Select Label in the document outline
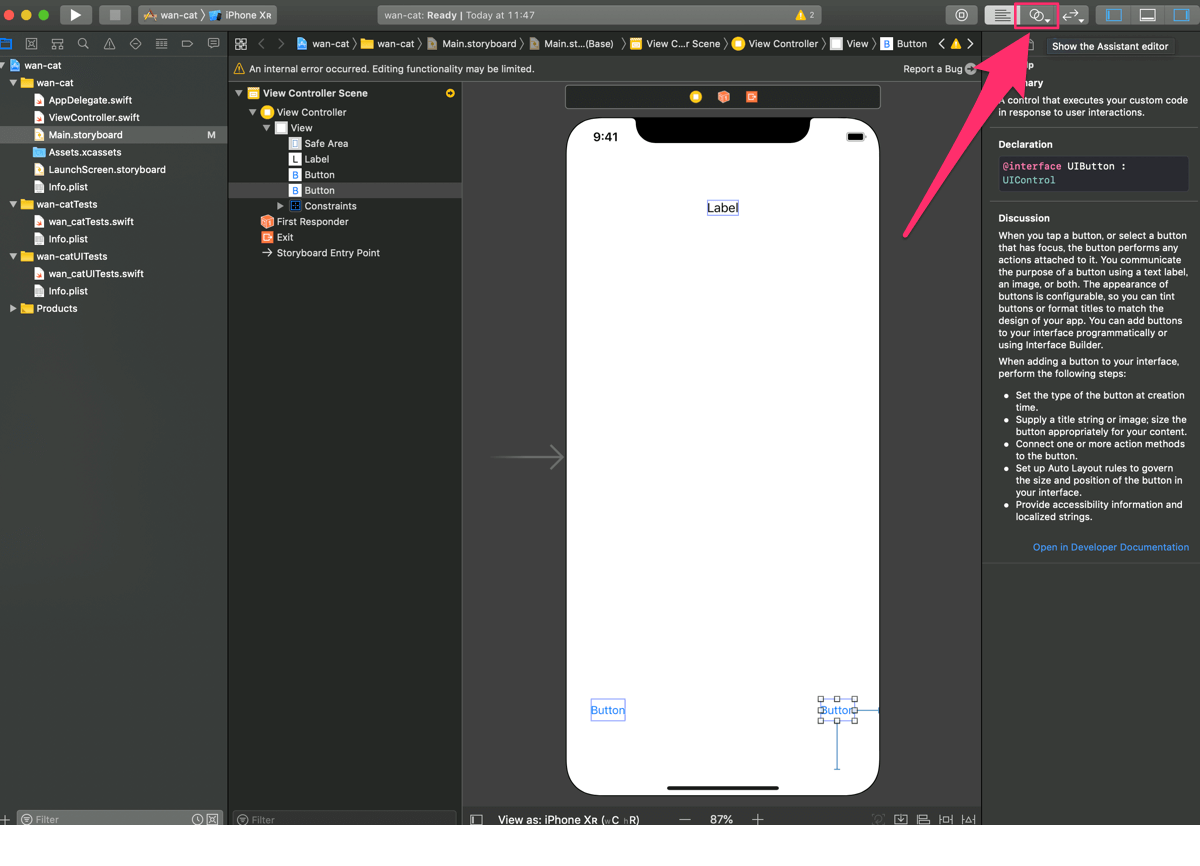This screenshot has width=1200, height=866. (x=316, y=159)
